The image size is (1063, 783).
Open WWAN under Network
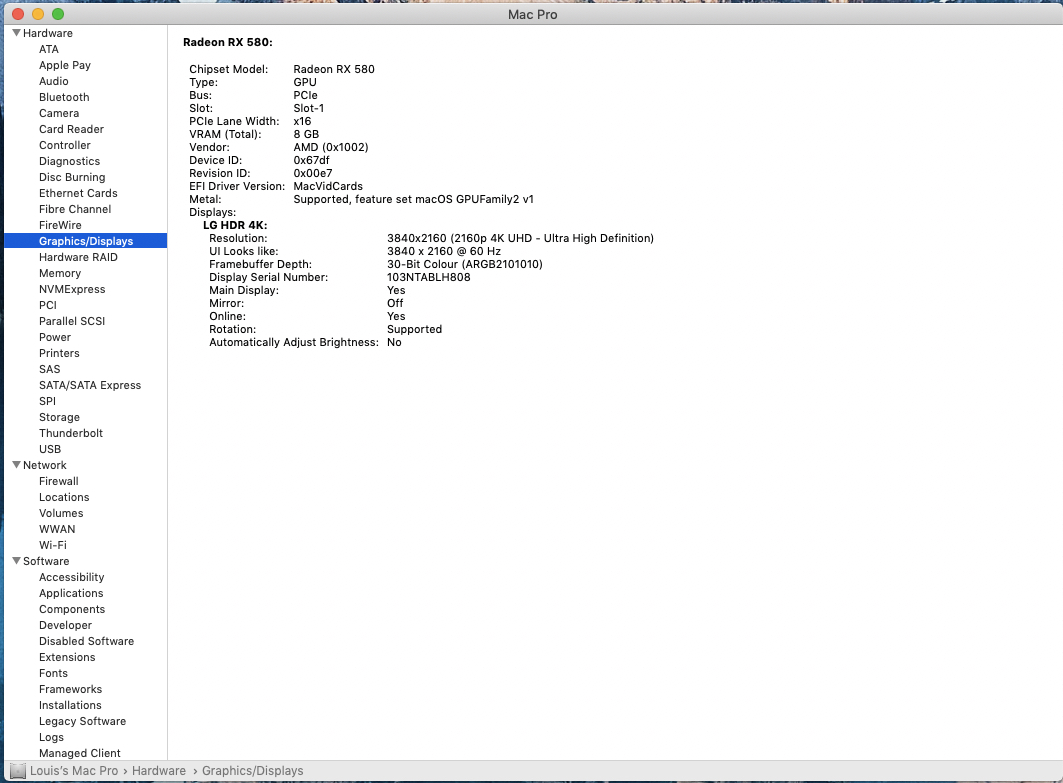pyautogui.click(x=57, y=529)
